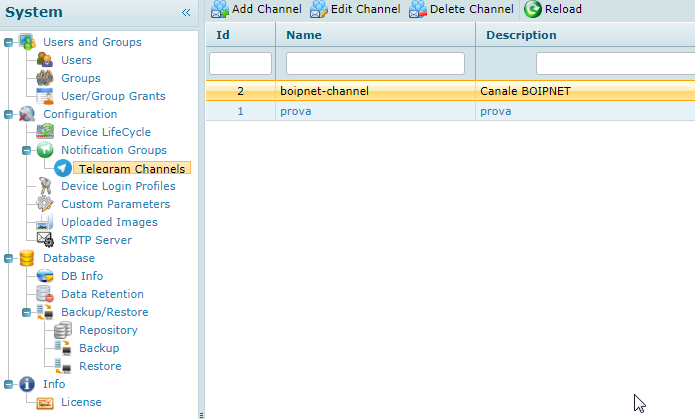Click the Configuration section icon
The image size is (695, 419).
click(x=27, y=114)
